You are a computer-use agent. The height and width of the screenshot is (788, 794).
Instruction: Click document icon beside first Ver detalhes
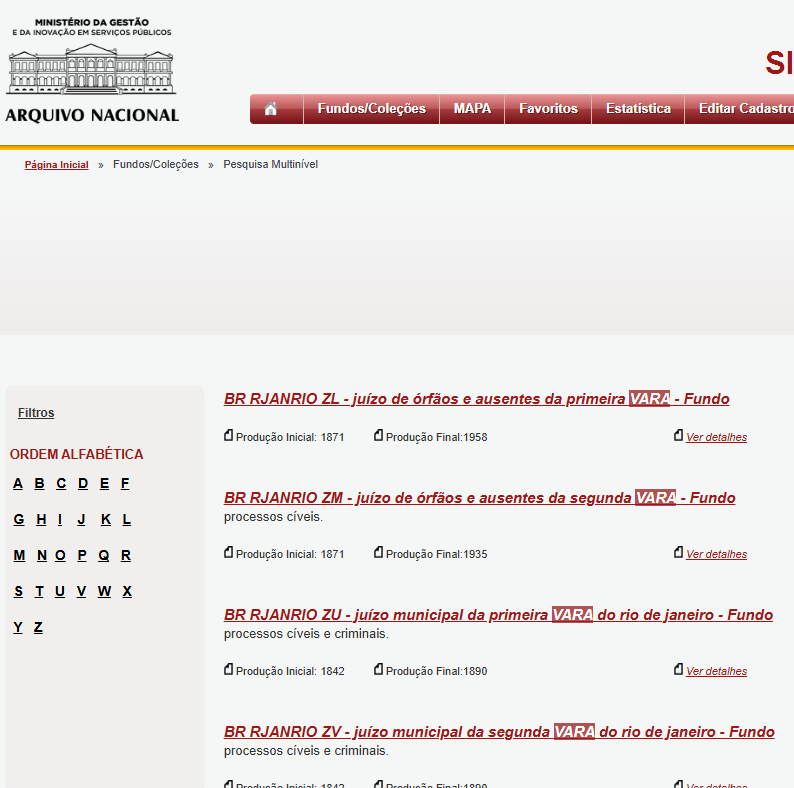(x=678, y=436)
